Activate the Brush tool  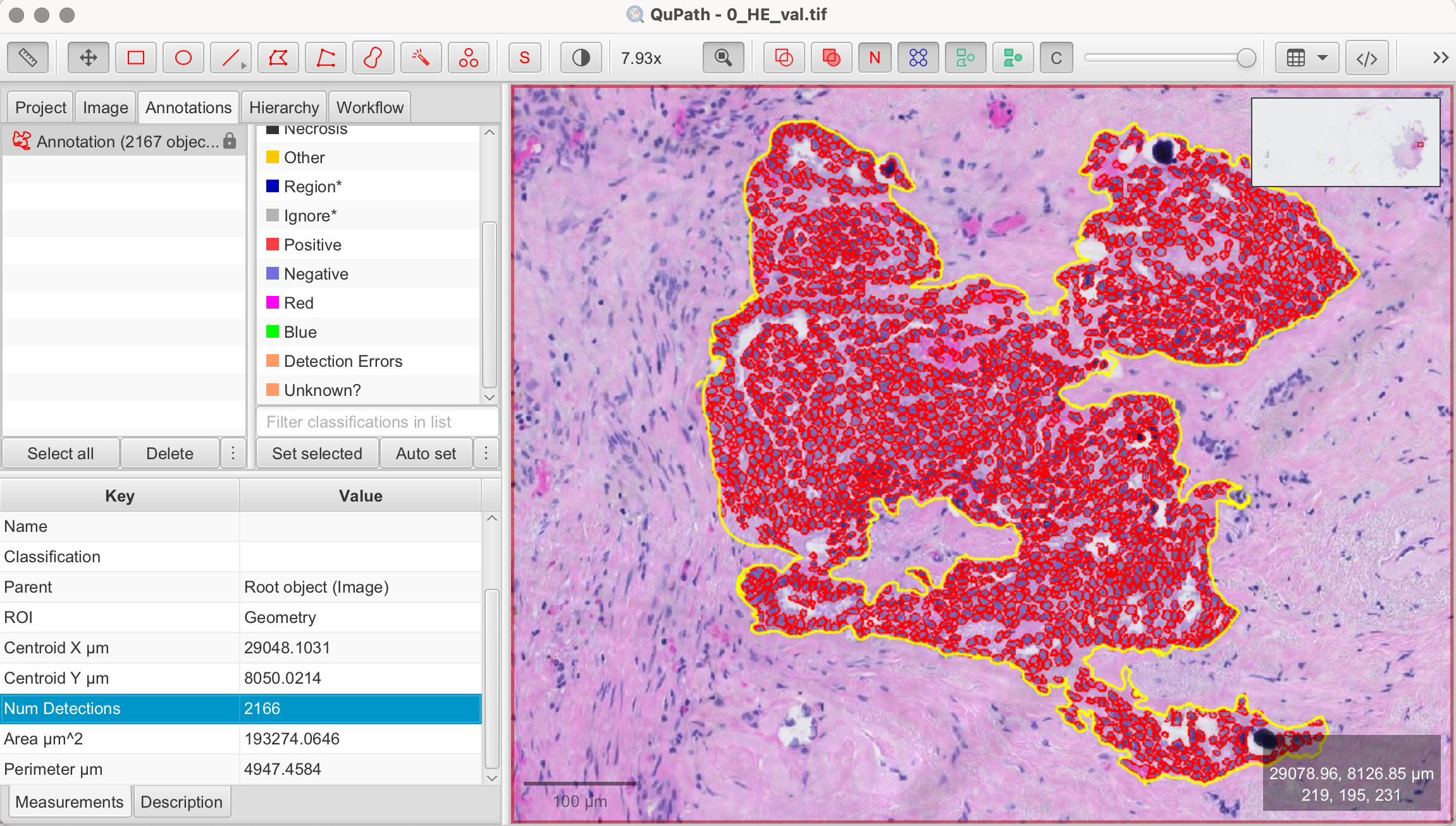tap(373, 57)
